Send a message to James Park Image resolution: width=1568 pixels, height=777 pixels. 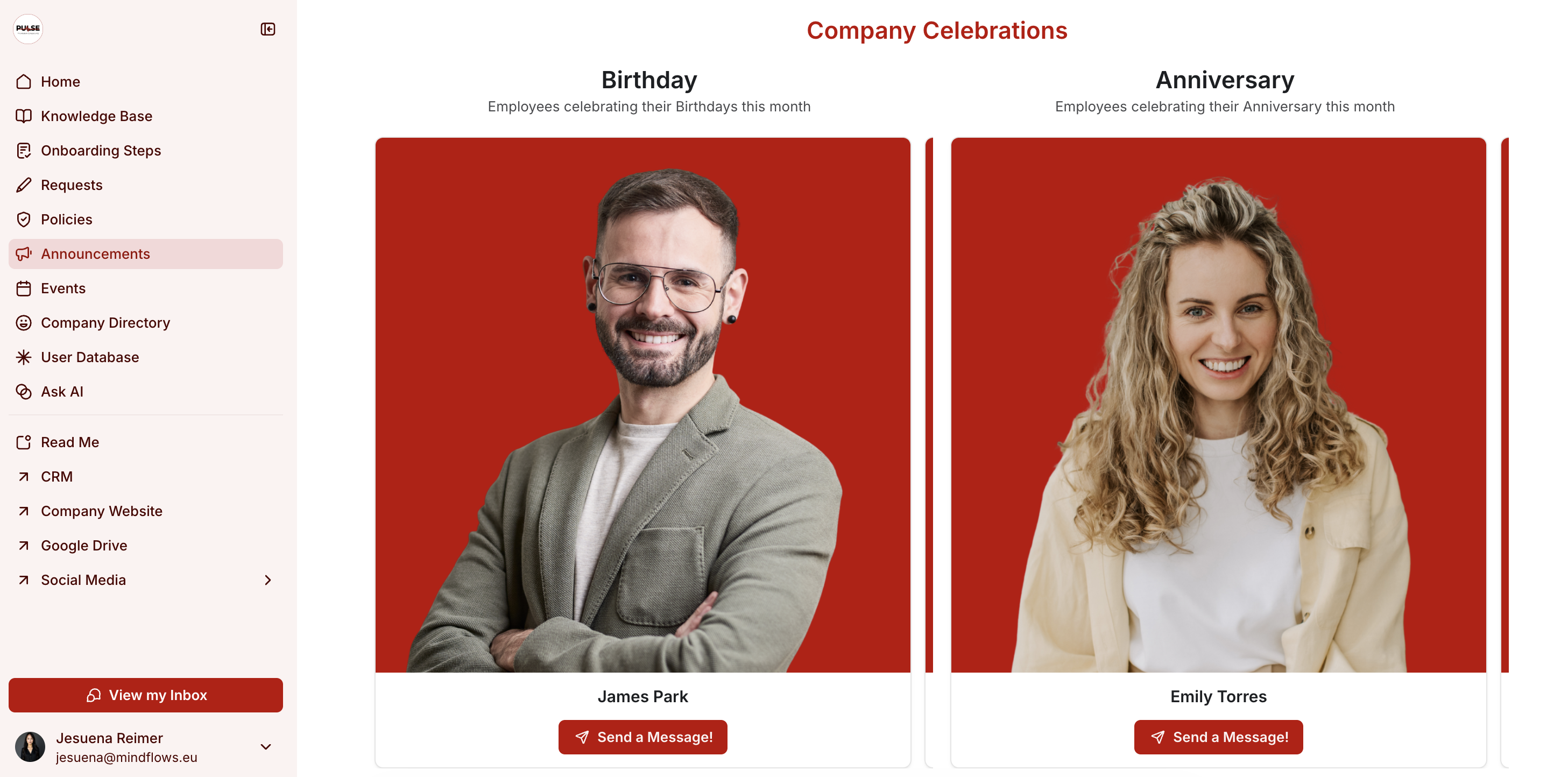point(643,737)
